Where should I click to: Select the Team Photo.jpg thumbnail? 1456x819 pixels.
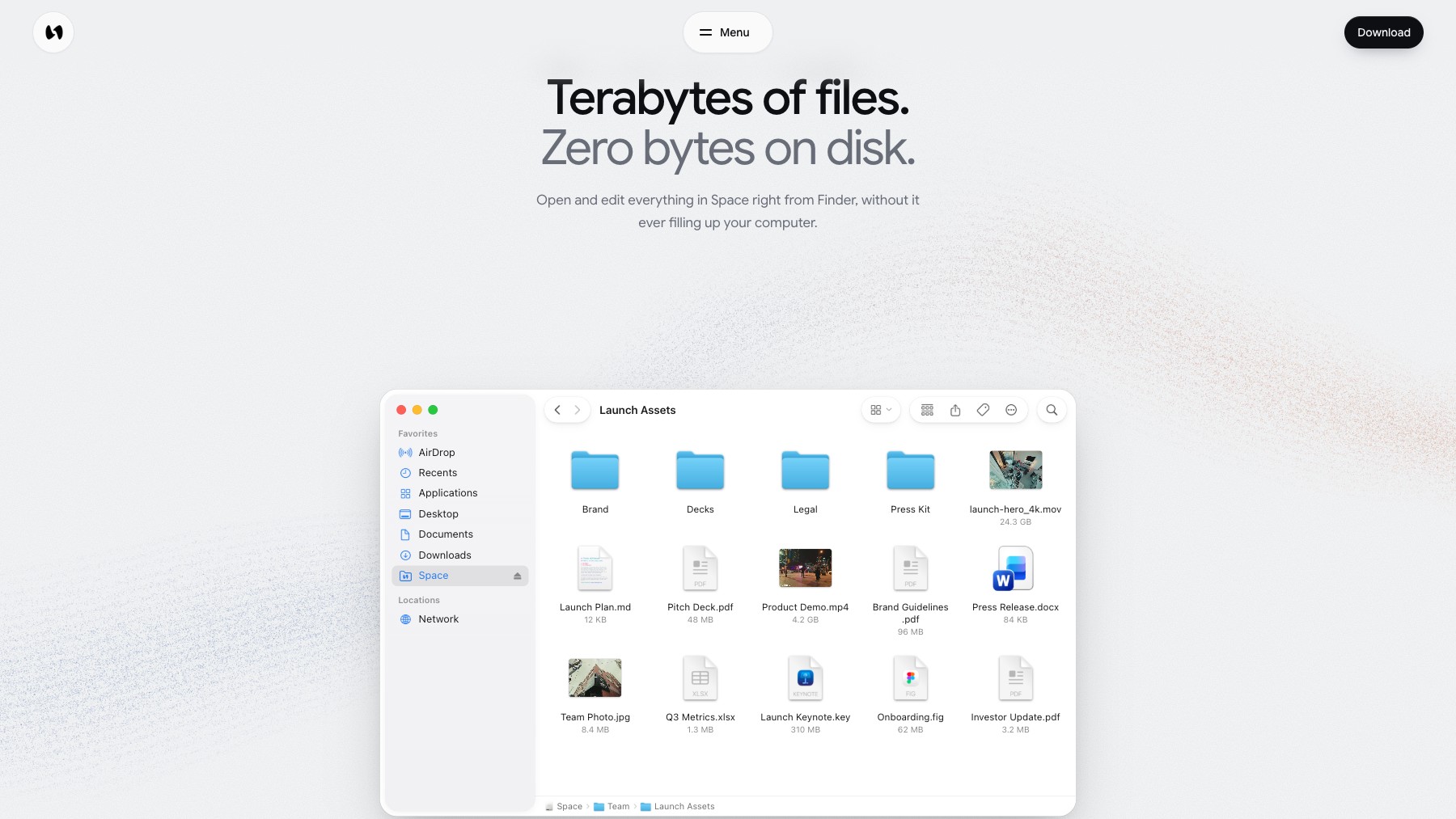click(595, 678)
